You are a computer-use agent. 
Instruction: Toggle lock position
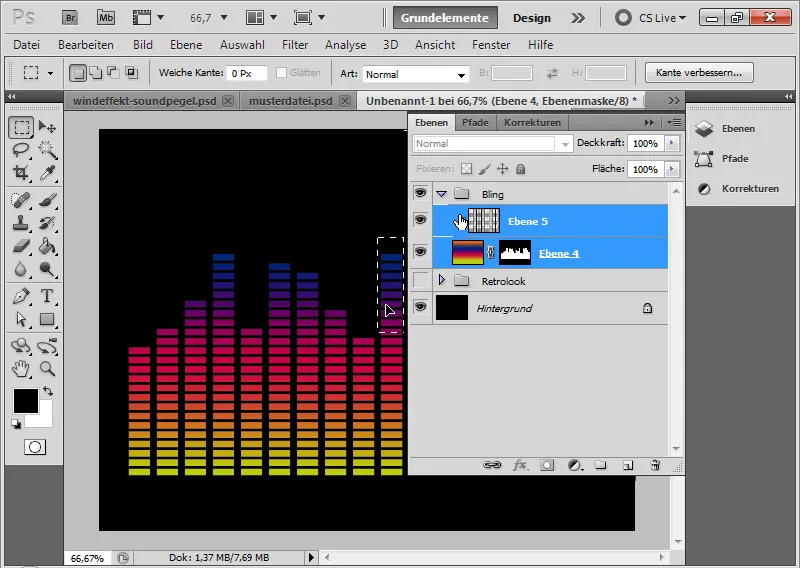click(x=503, y=169)
